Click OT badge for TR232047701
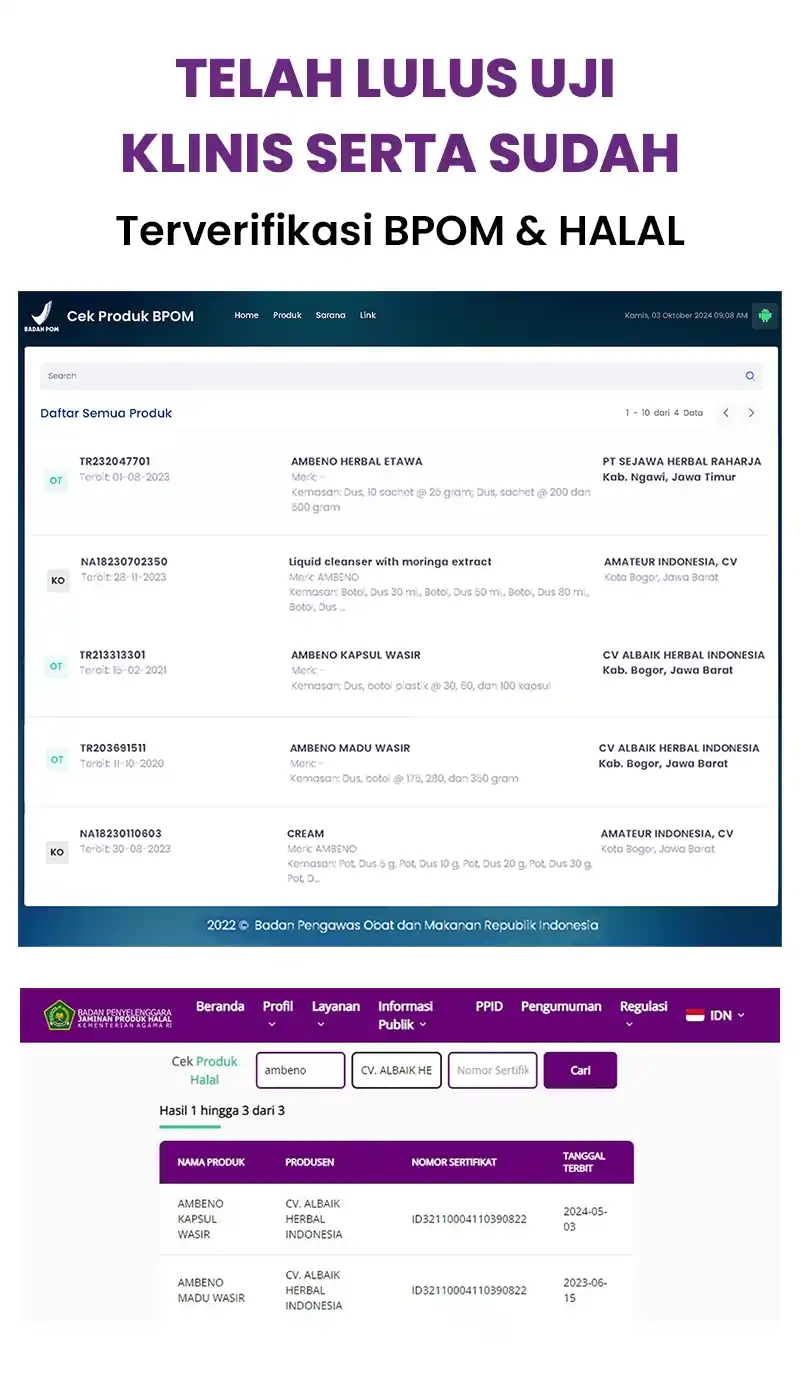Viewport: 800px width, 1373px height. click(56, 481)
